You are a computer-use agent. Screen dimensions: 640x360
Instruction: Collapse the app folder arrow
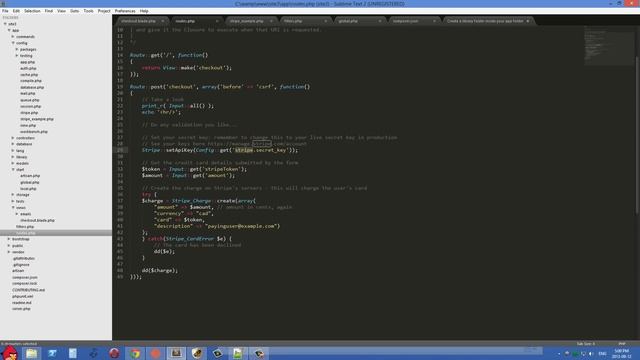(x=9, y=30)
